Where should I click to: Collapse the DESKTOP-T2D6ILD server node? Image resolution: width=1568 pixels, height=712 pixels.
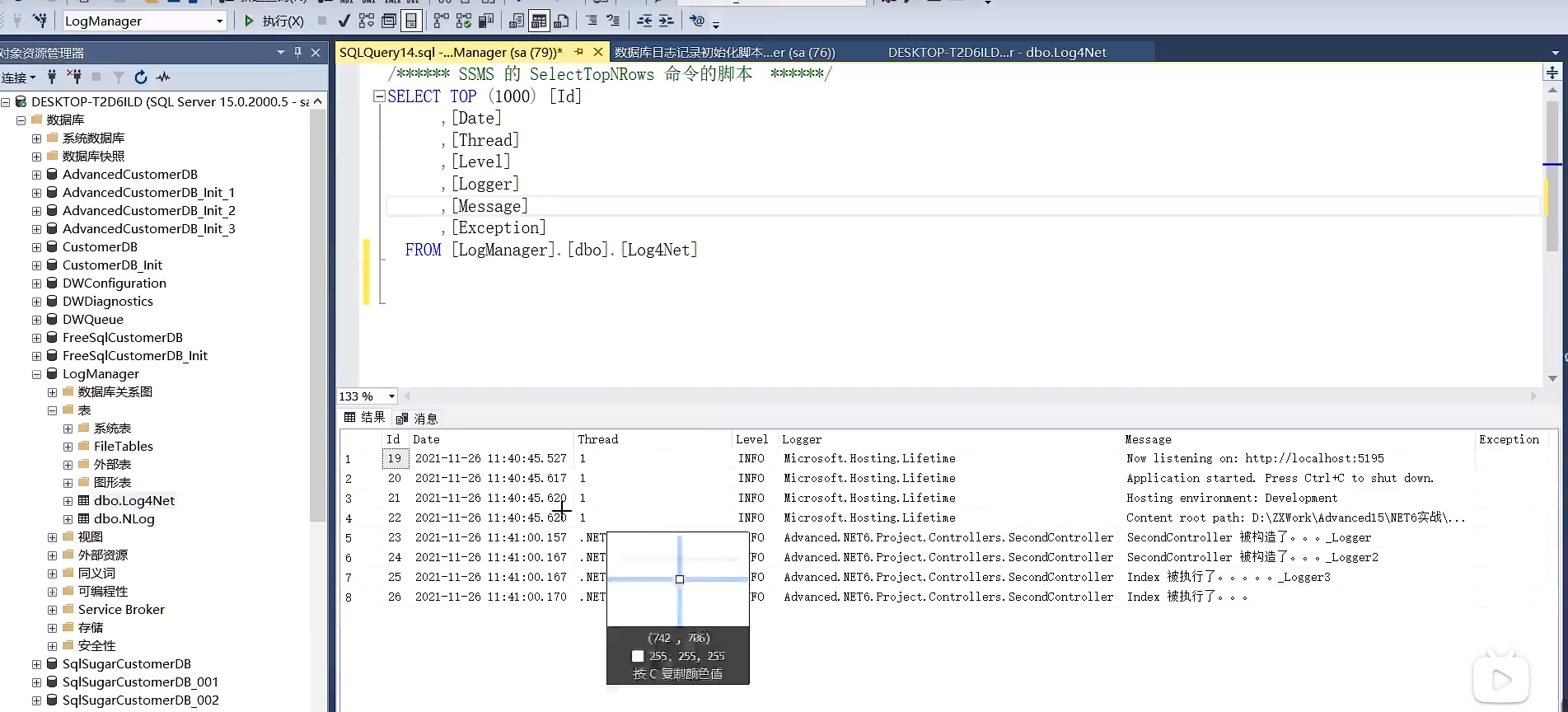(6, 102)
